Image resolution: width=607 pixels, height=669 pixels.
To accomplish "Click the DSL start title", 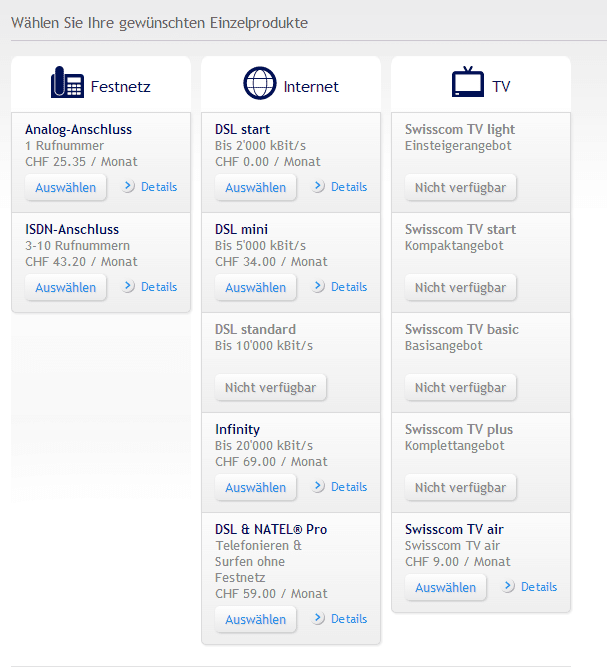I will (242, 129).
